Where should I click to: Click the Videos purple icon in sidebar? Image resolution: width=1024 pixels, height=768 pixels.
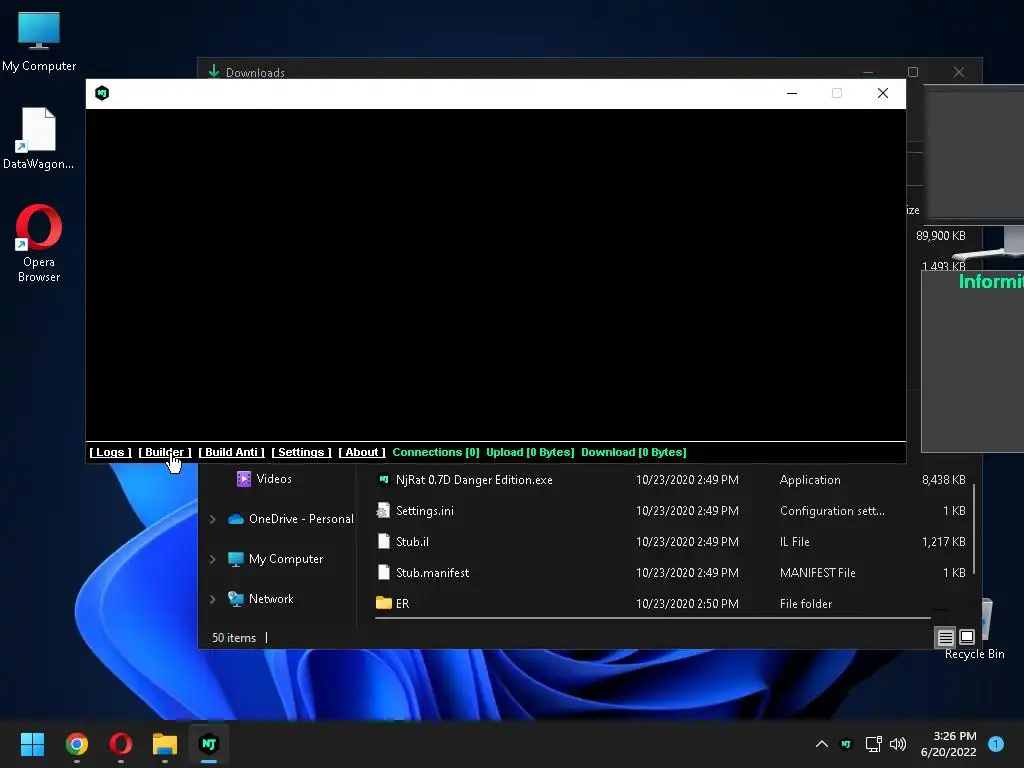pos(244,479)
